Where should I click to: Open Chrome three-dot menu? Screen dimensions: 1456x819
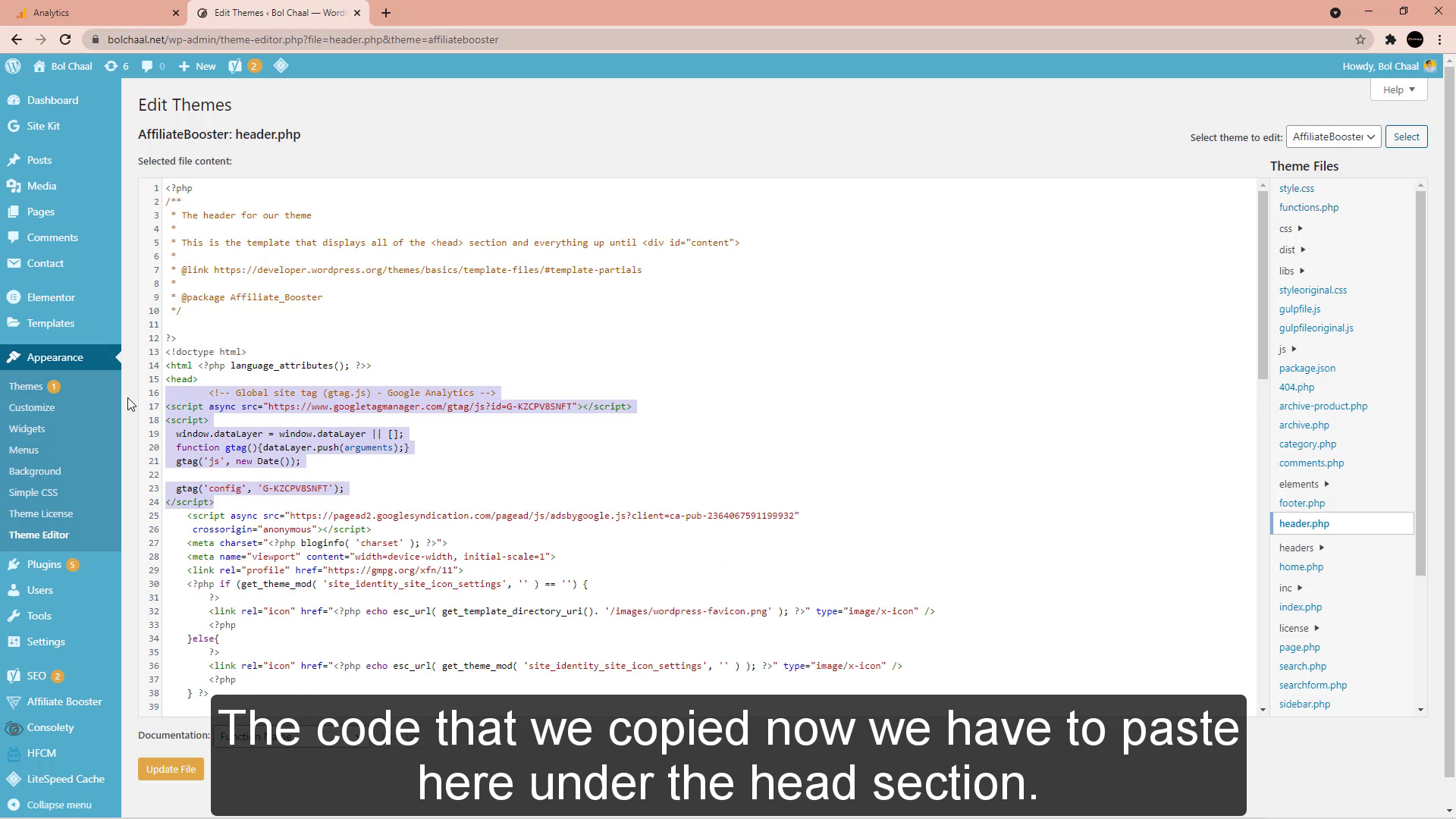[1440, 39]
